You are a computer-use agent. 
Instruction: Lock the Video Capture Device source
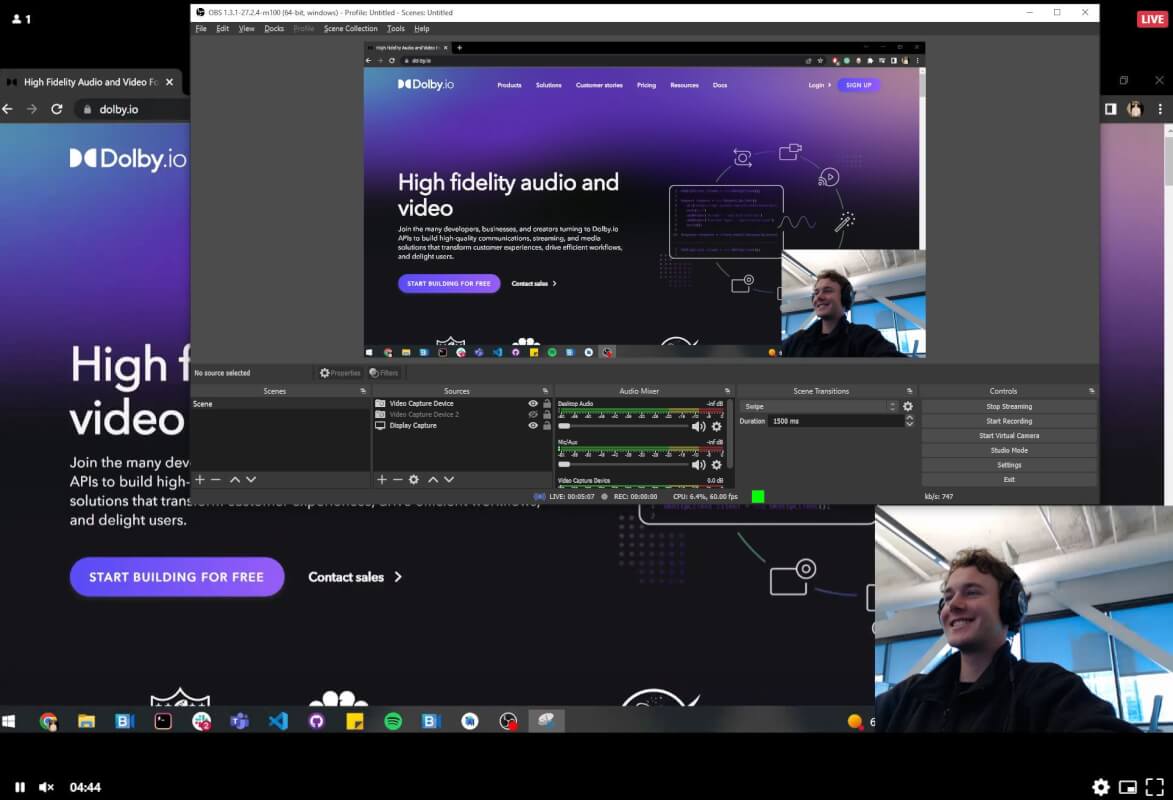tap(547, 403)
